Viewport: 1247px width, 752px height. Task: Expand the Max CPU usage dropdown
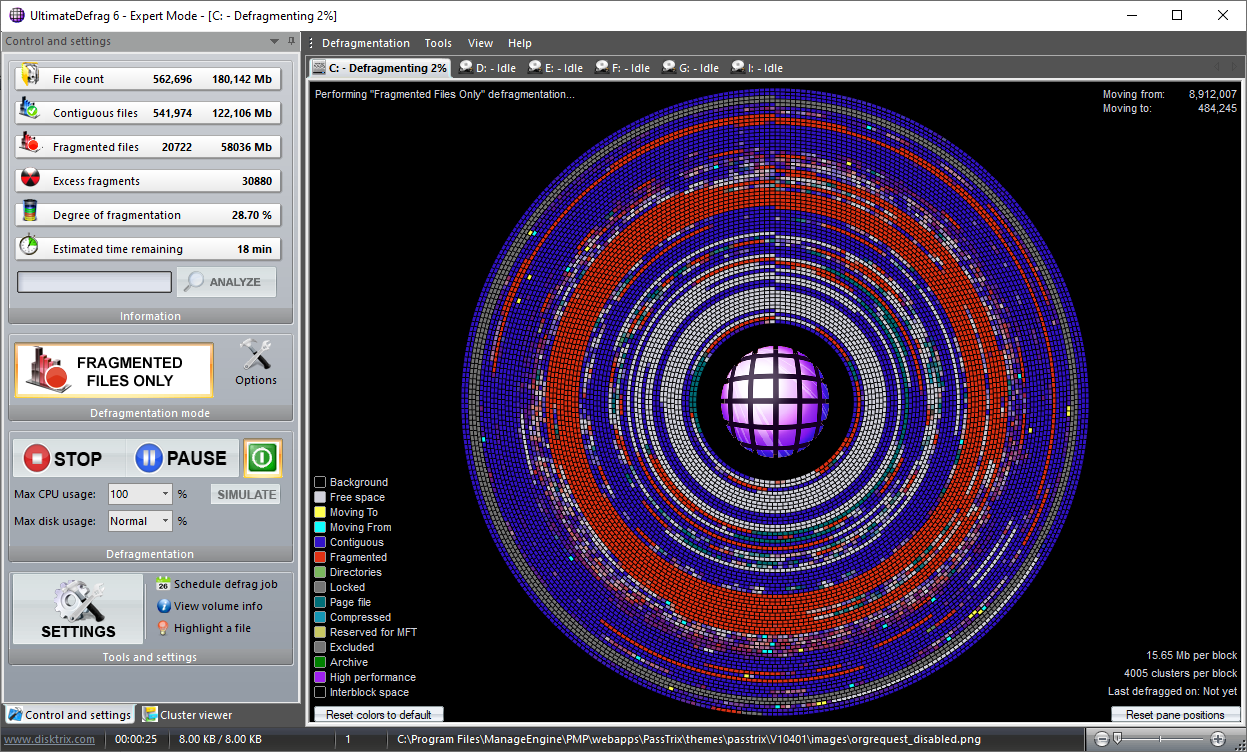[x=165, y=494]
